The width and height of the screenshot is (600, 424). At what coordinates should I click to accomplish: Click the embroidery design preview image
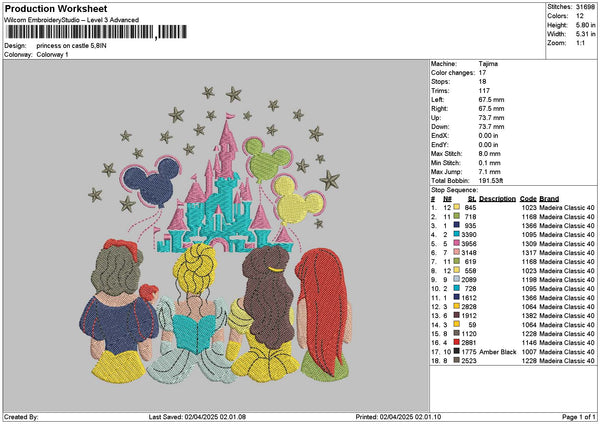tap(216, 234)
